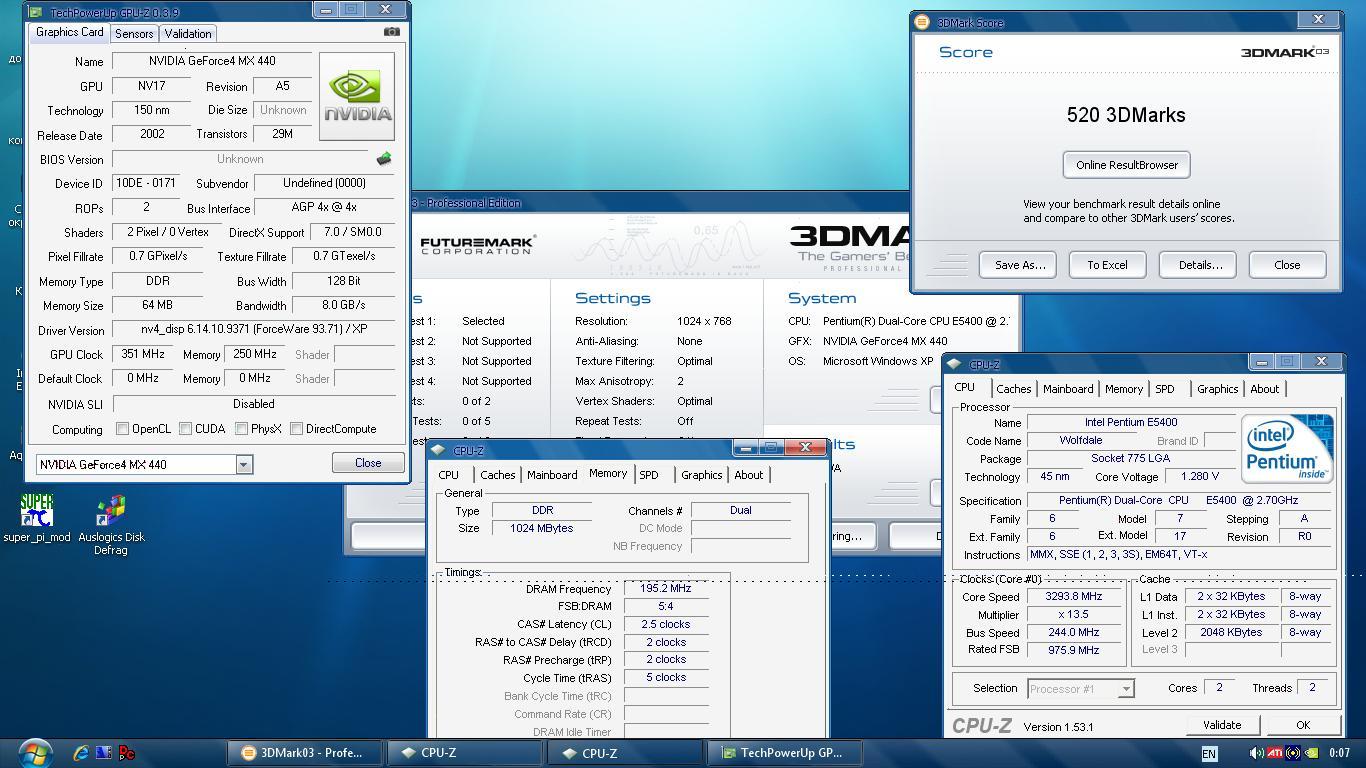Open SPD tab in CPU-Z Memory window
Image resolution: width=1366 pixels, height=768 pixels.
(648, 475)
